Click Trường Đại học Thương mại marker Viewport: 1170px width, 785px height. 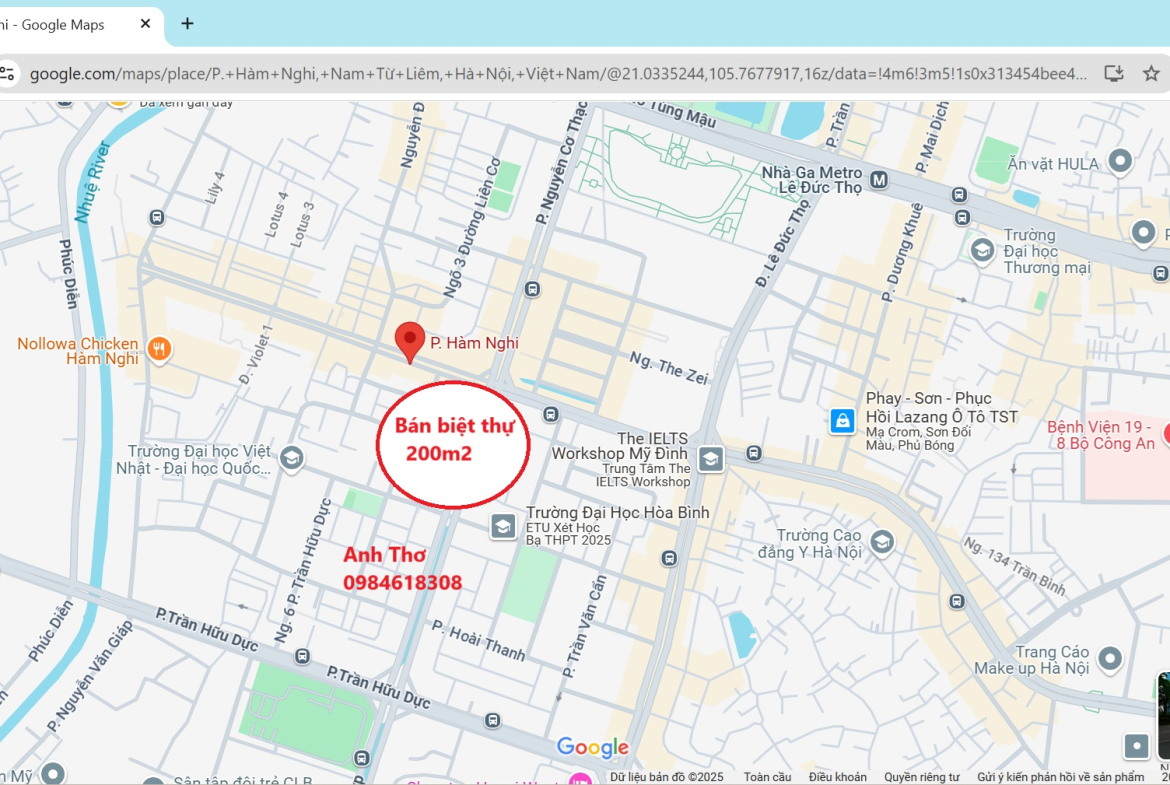click(x=982, y=248)
